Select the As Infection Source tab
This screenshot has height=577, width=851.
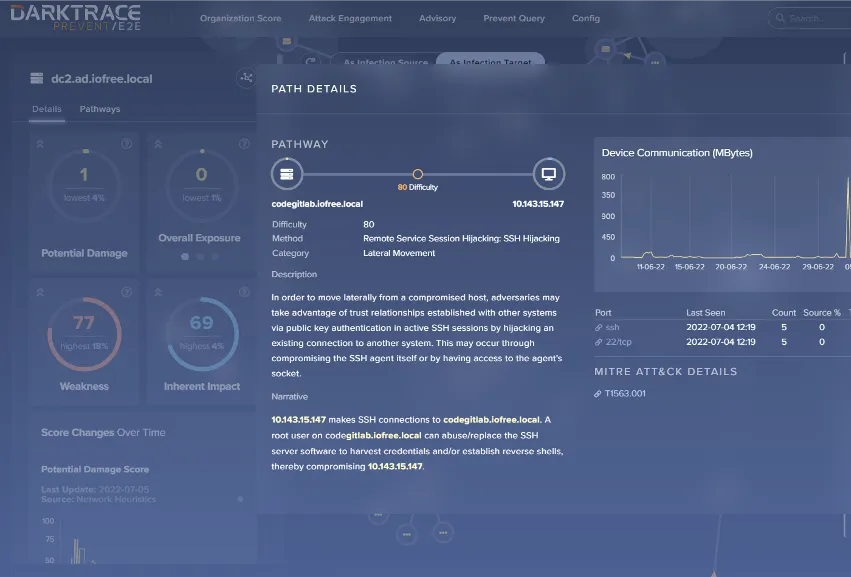click(x=385, y=61)
